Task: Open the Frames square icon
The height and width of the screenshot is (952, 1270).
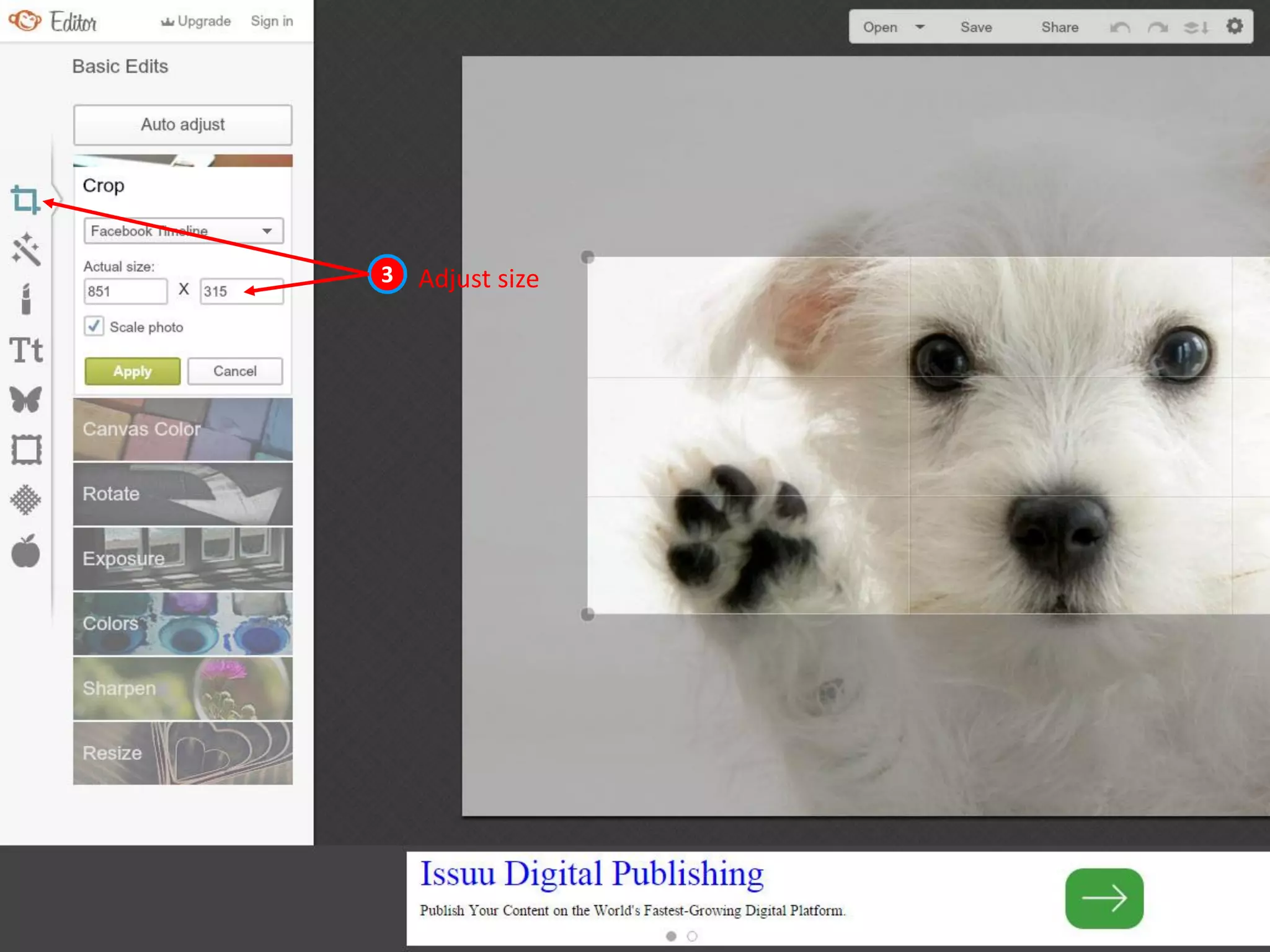Action: [26, 450]
